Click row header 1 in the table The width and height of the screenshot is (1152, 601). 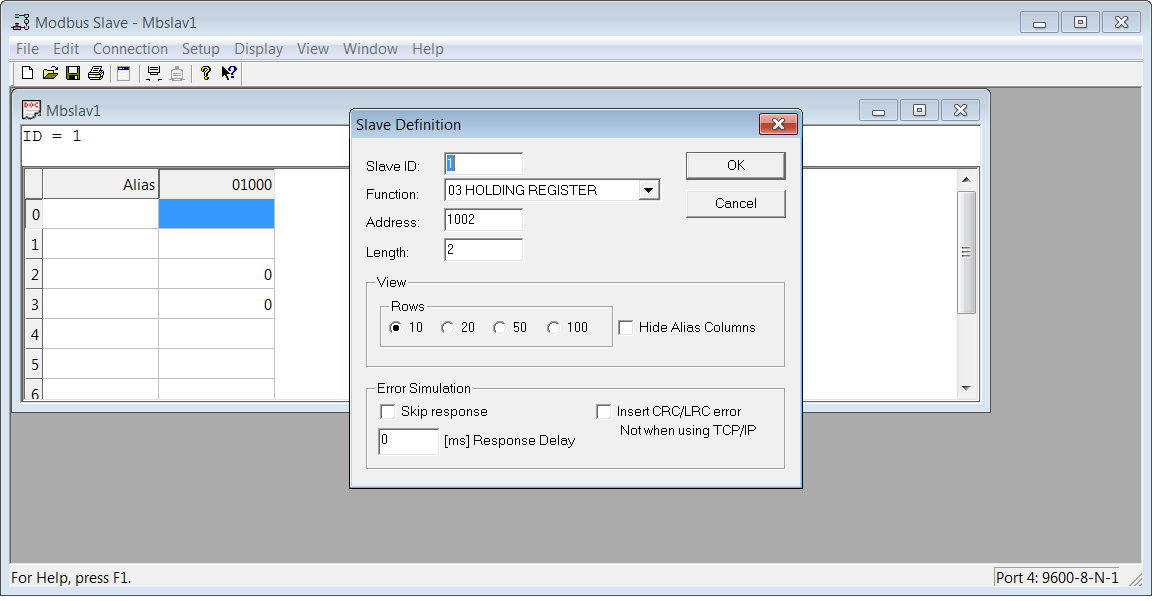(x=35, y=245)
